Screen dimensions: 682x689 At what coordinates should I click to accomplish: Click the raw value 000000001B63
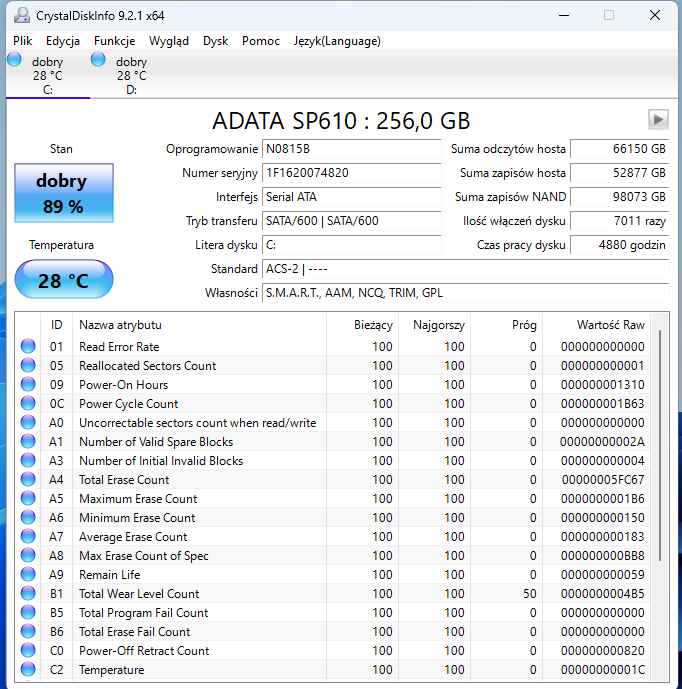602,403
